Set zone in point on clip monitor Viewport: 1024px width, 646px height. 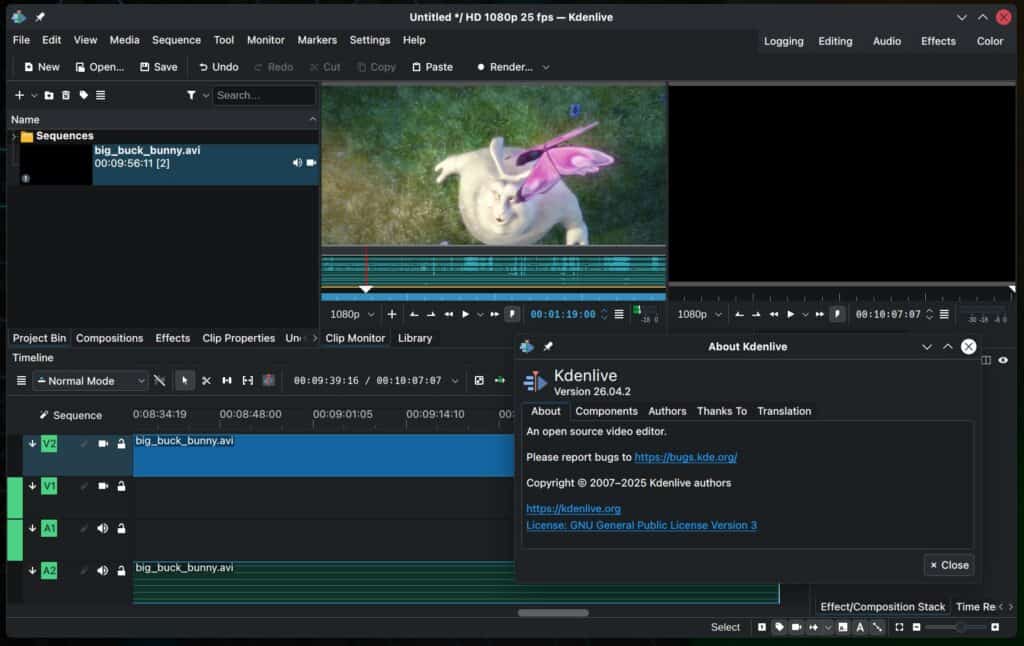(x=414, y=314)
